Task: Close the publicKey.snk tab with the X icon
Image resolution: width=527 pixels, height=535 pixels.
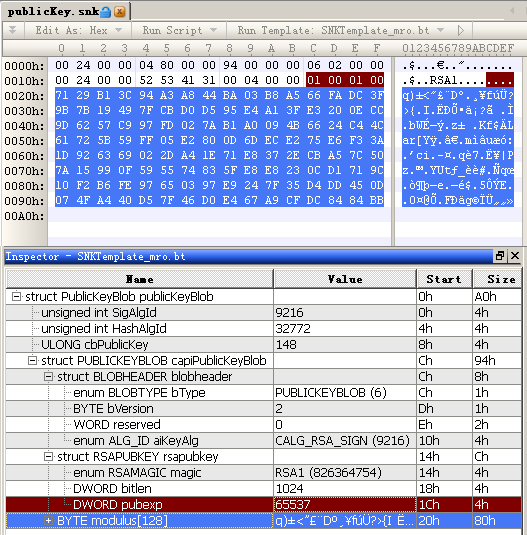Action: pyautogui.click(x=119, y=12)
